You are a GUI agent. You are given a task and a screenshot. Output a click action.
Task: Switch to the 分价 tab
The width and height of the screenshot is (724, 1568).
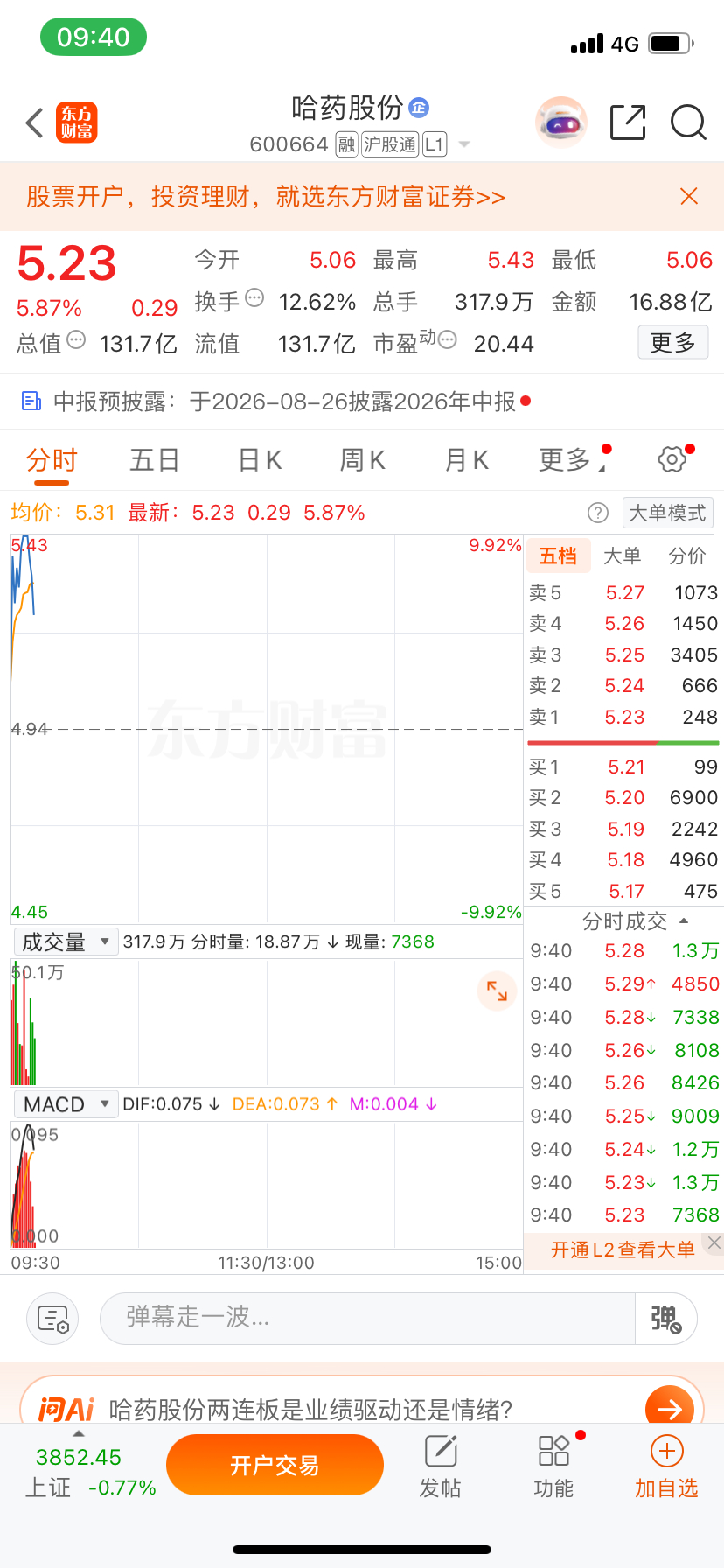(x=687, y=556)
